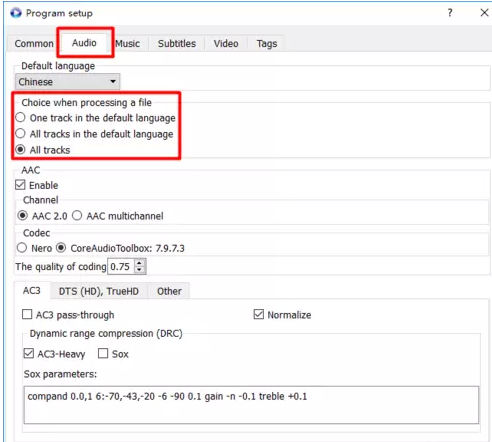Click the help question mark icon
492x442 pixels.
(x=450, y=13)
